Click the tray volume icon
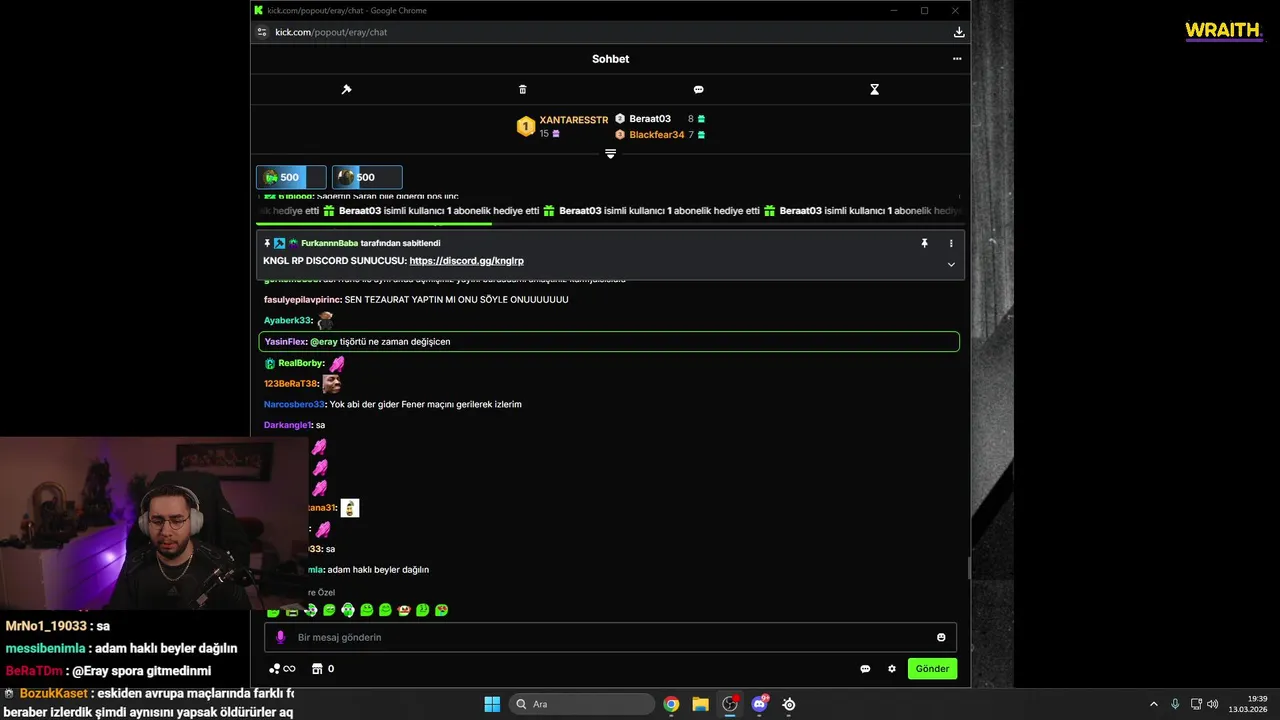The height and width of the screenshot is (720, 1280). click(x=1212, y=704)
